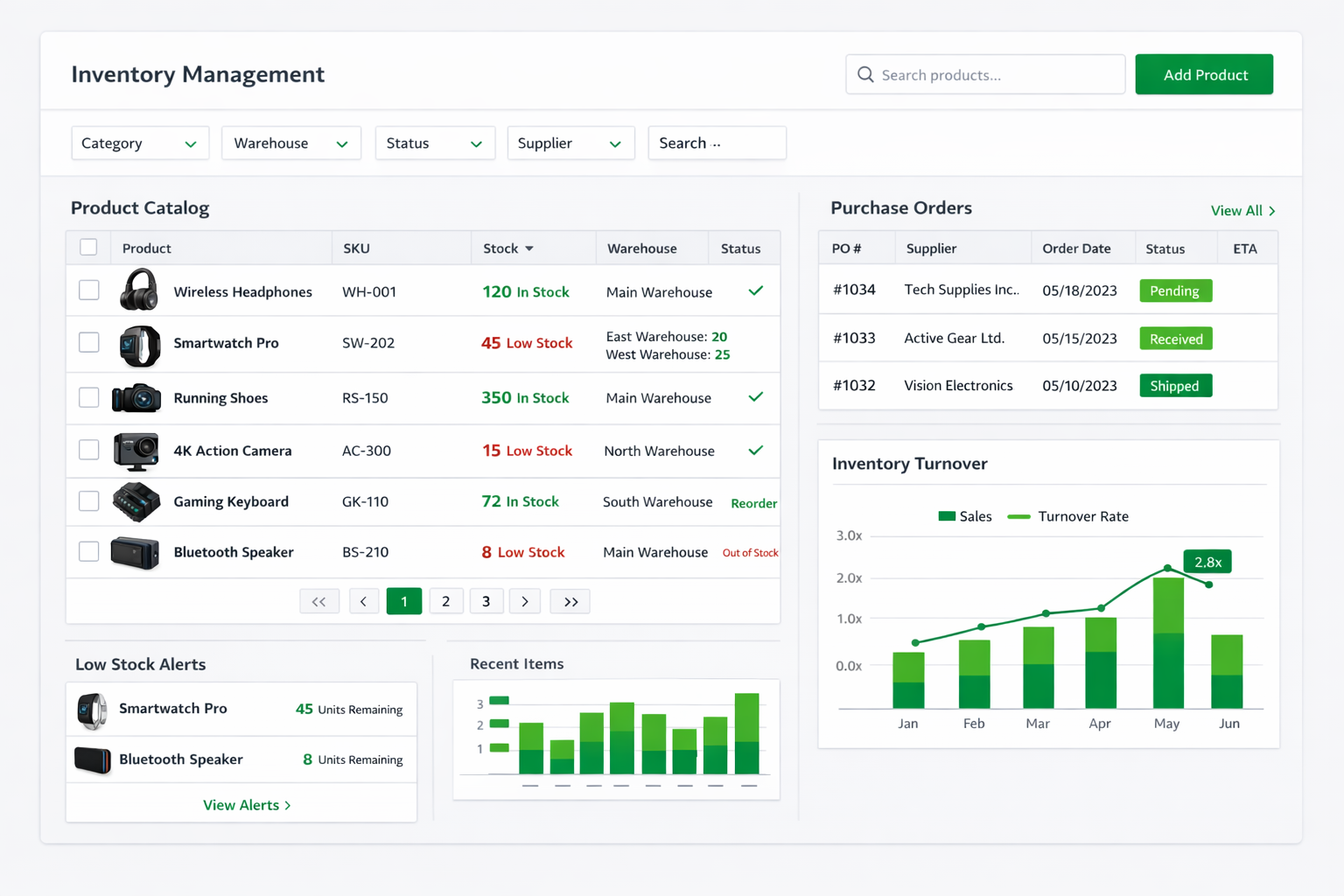1344x896 pixels.
Task: Open the Category filter dropdown
Action: click(x=140, y=143)
